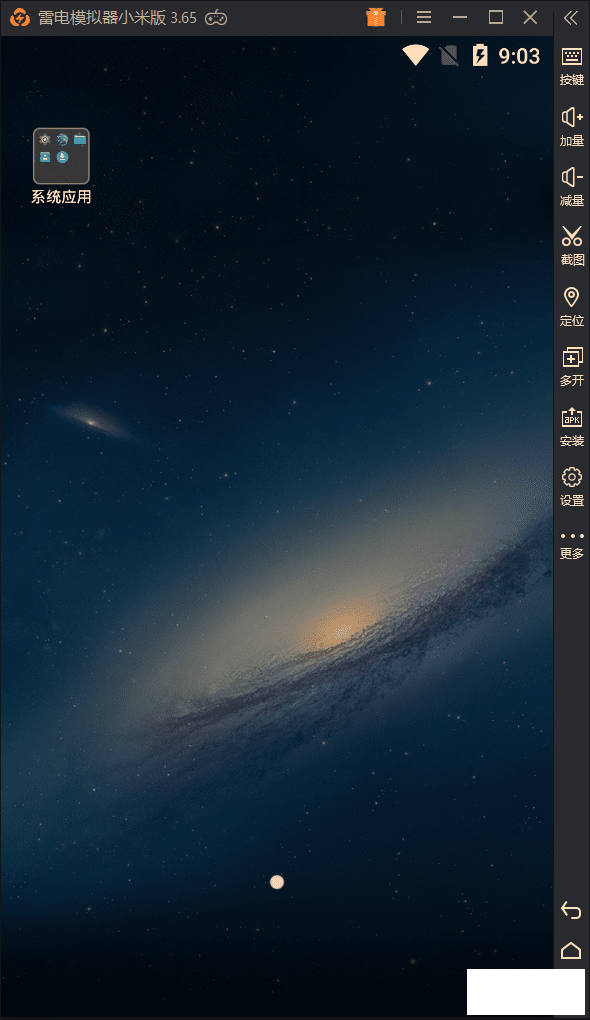Open the 定位 location pin tool
Viewport: 590px width, 1020px height.
(572, 306)
